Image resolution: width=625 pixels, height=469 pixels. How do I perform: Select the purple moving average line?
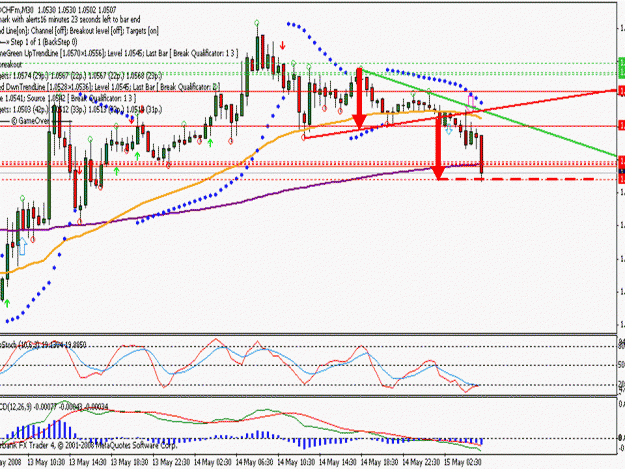point(239,204)
